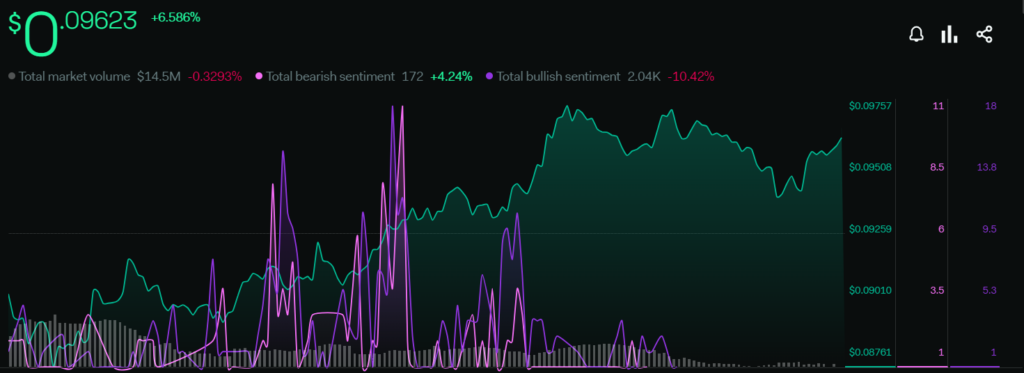Select the purple bullish sentiment legend dot
This screenshot has width=1024, height=373.
coord(488,76)
